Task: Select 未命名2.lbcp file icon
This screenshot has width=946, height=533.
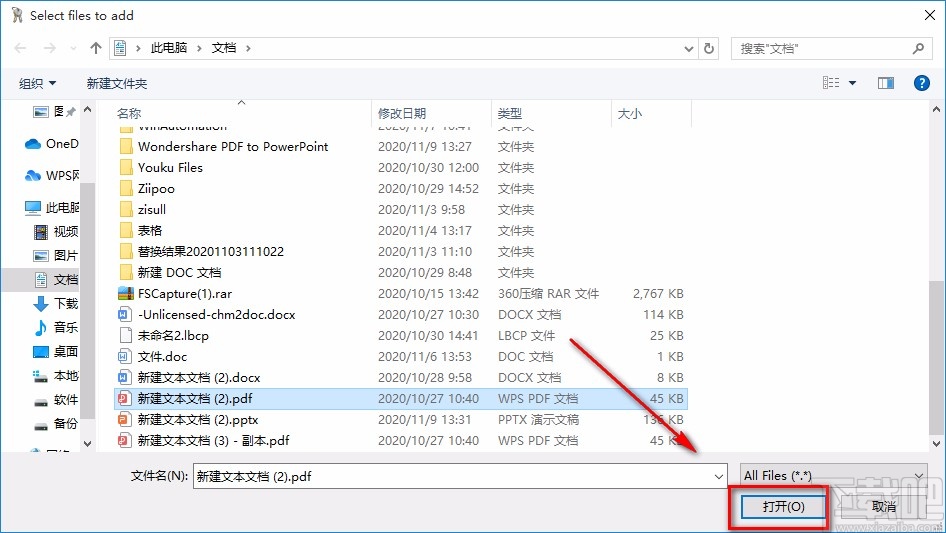Action: (x=125, y=336)
